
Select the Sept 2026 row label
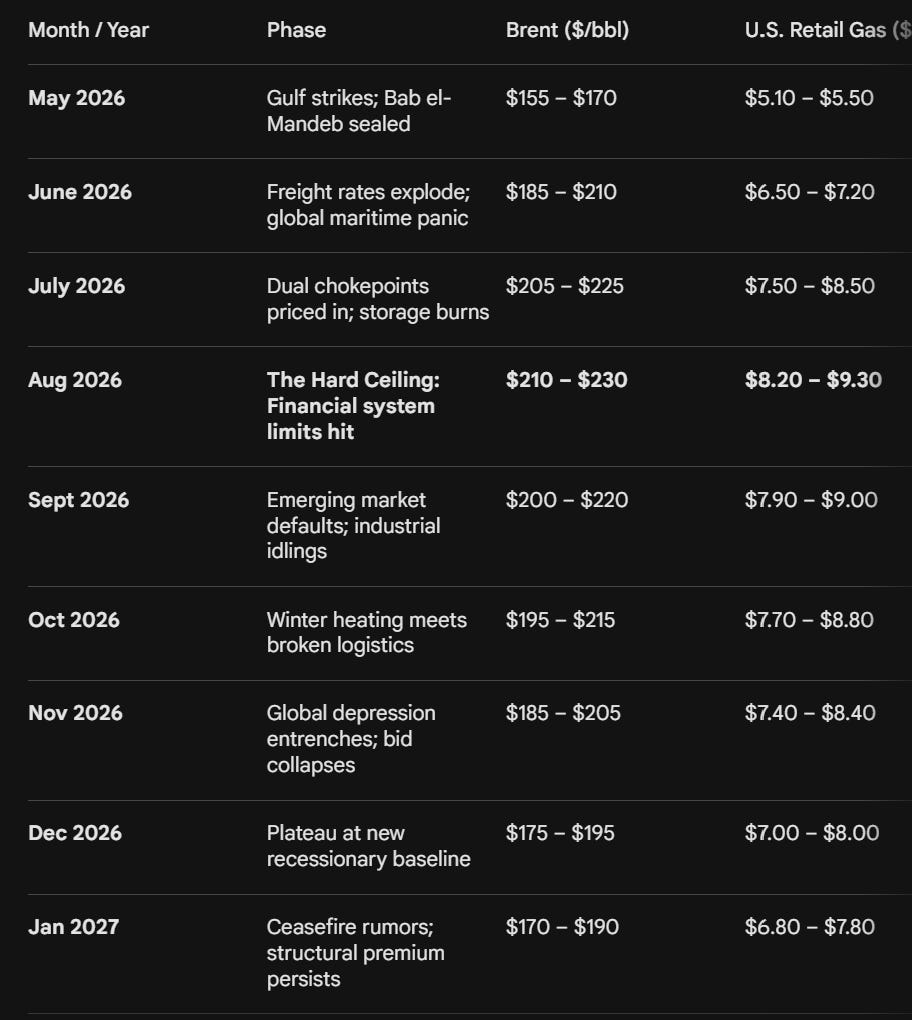tap(79, 500)
